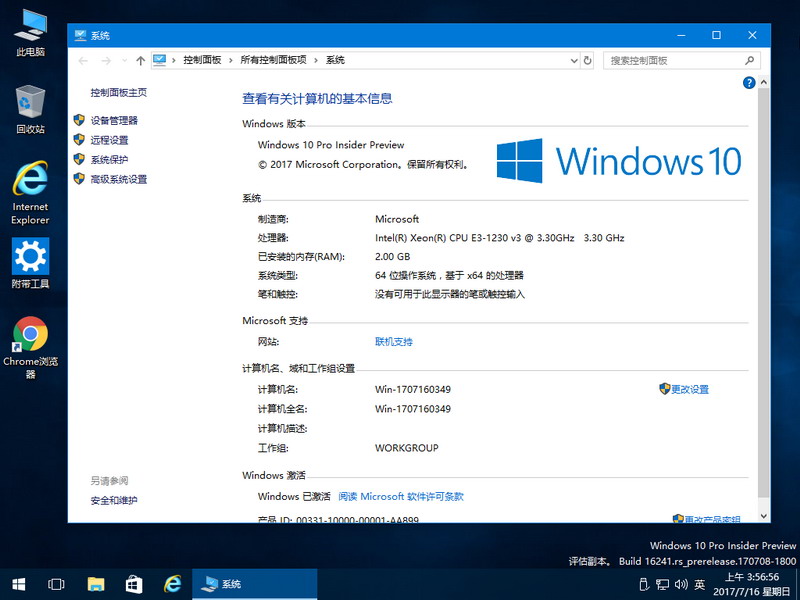
Task: Select the 附带工具 gear desktop icon
Action: (x=31, y=263)
